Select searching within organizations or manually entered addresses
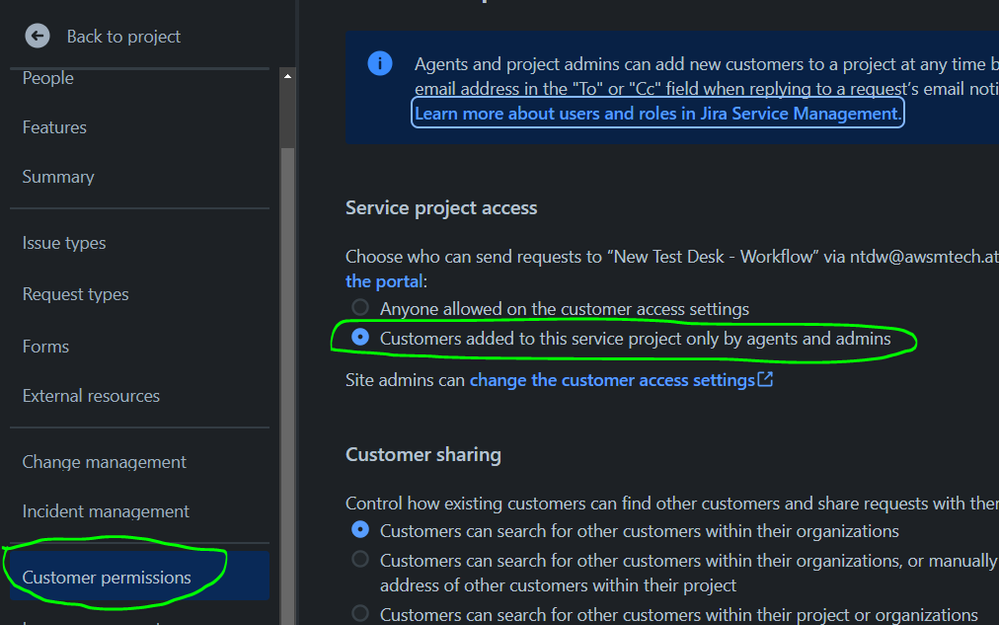This screenshot has width=999, height=625. (360, 559)
